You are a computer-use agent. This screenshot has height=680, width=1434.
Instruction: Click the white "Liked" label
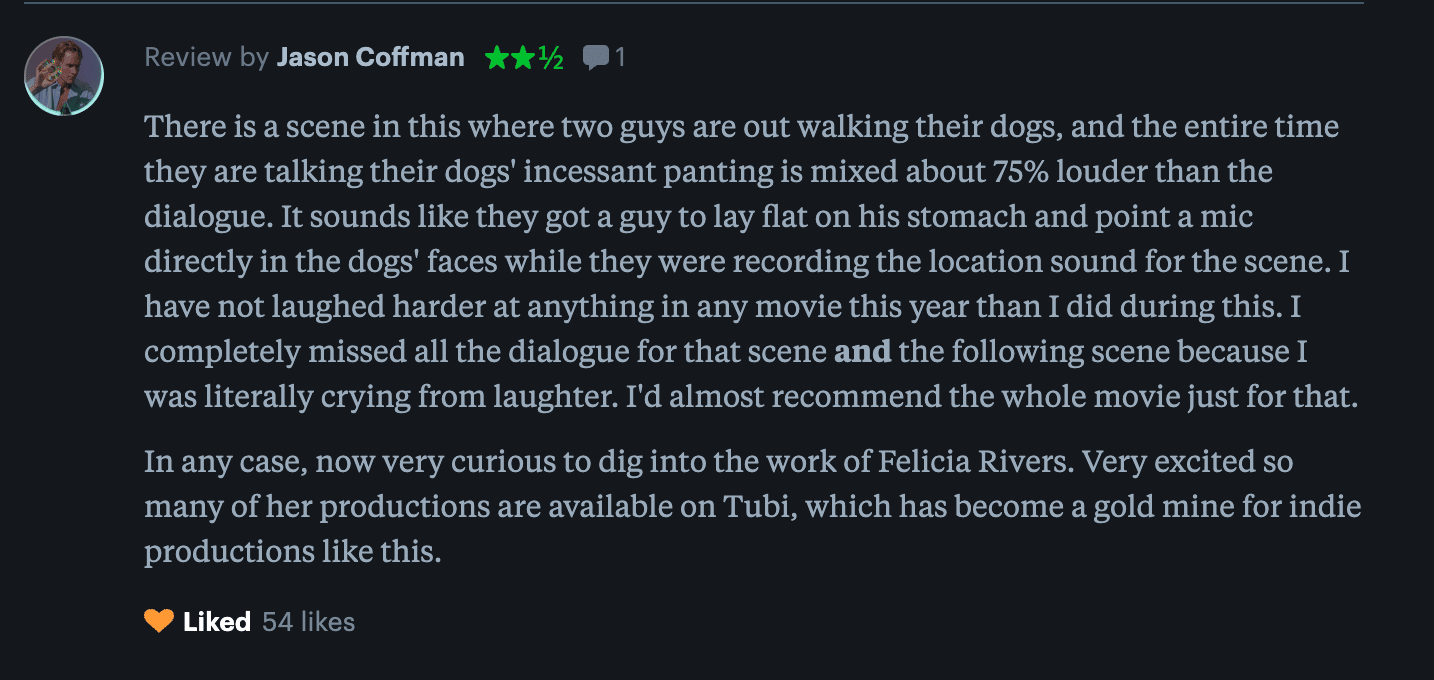pos(217,621)
